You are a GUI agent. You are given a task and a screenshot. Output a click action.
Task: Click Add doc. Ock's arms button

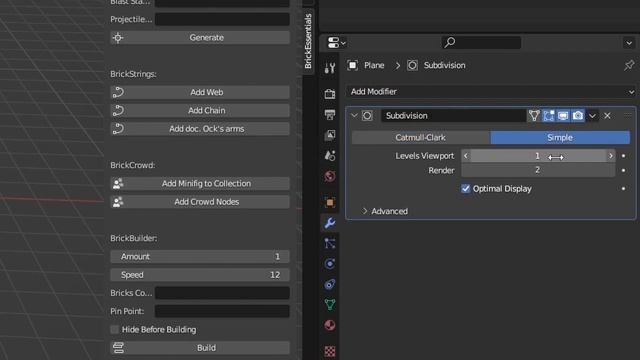[x=200, y=129]
